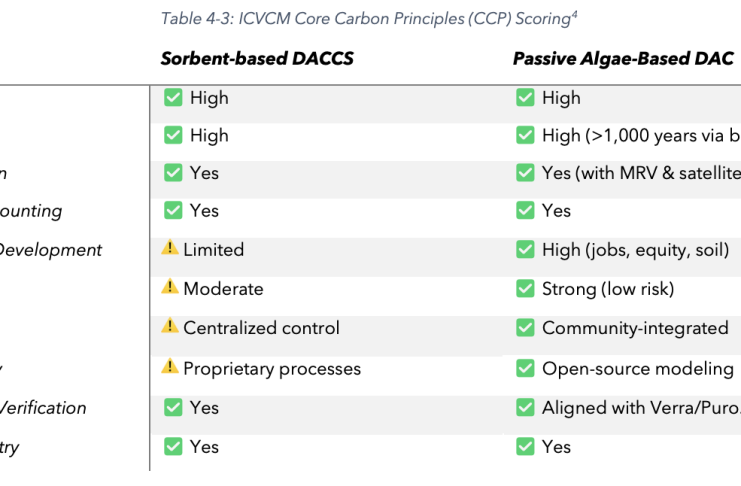Click the warning icon next to 'Moderate'
Screen dimensions: 741x486
click(170, 288)
